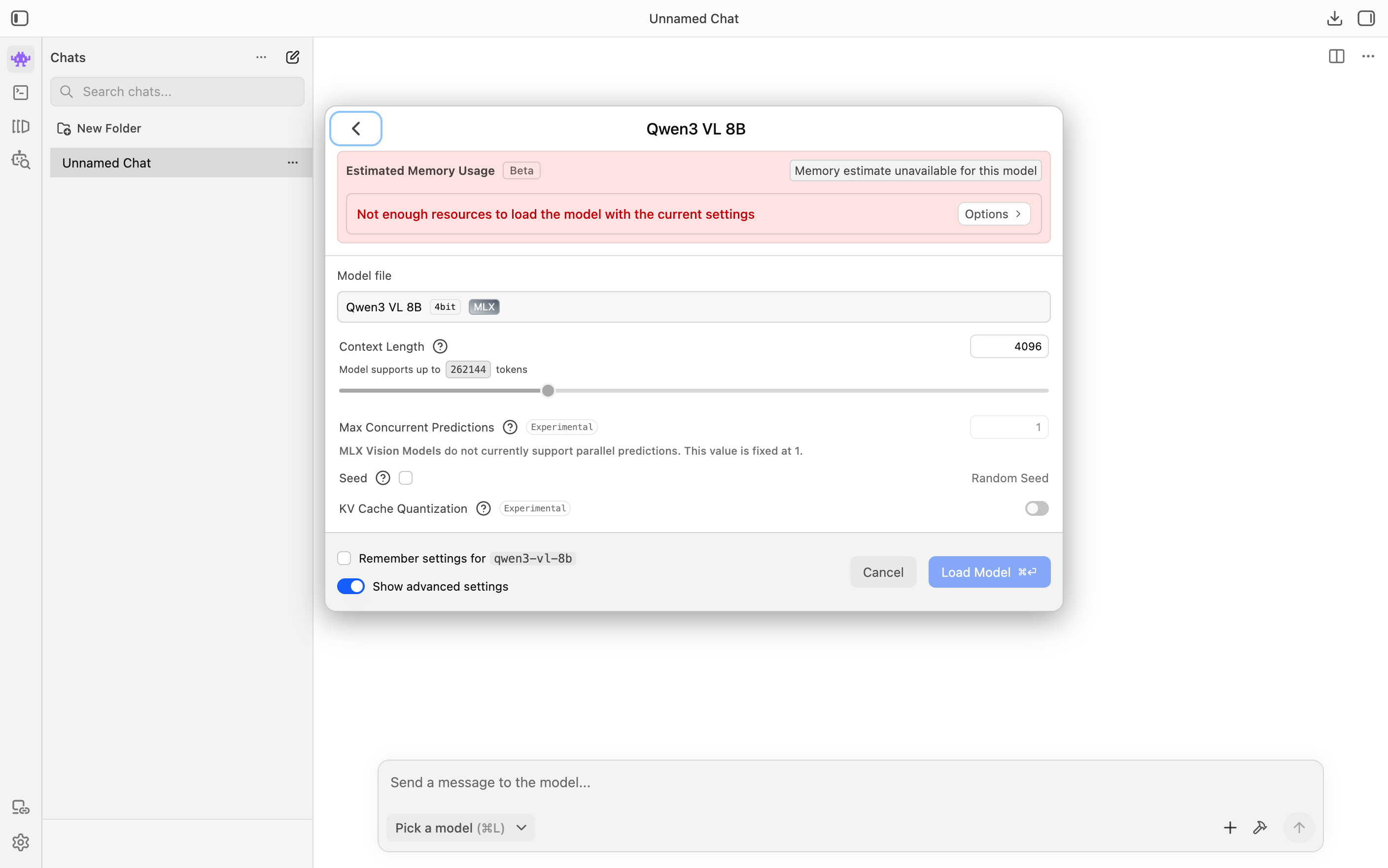Click the Context Length slider handle
Viewport: 1388px width, 868px height.
tap(548, 391)
